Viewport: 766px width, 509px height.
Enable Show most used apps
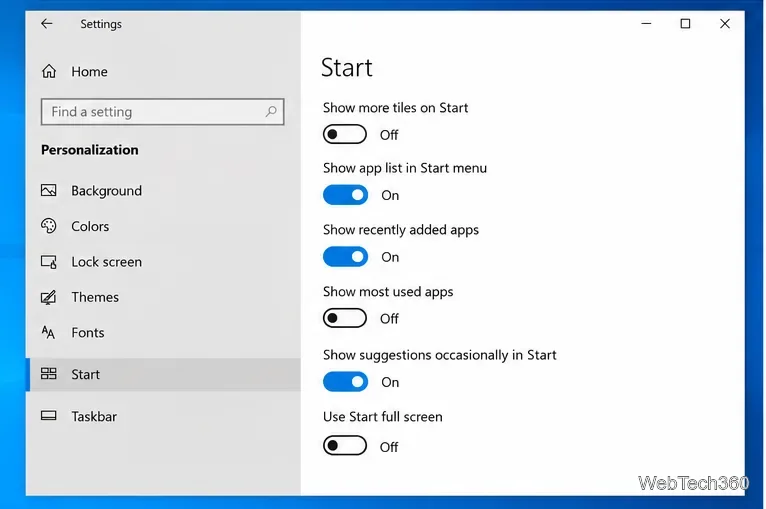point(345,318)
